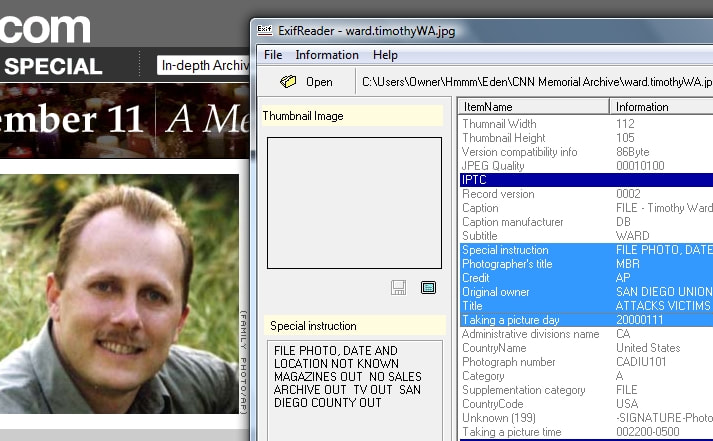Click the In-depth Archive dropdown on webpage
This screenshot has height=441, width=713.
tap(204, 66)
